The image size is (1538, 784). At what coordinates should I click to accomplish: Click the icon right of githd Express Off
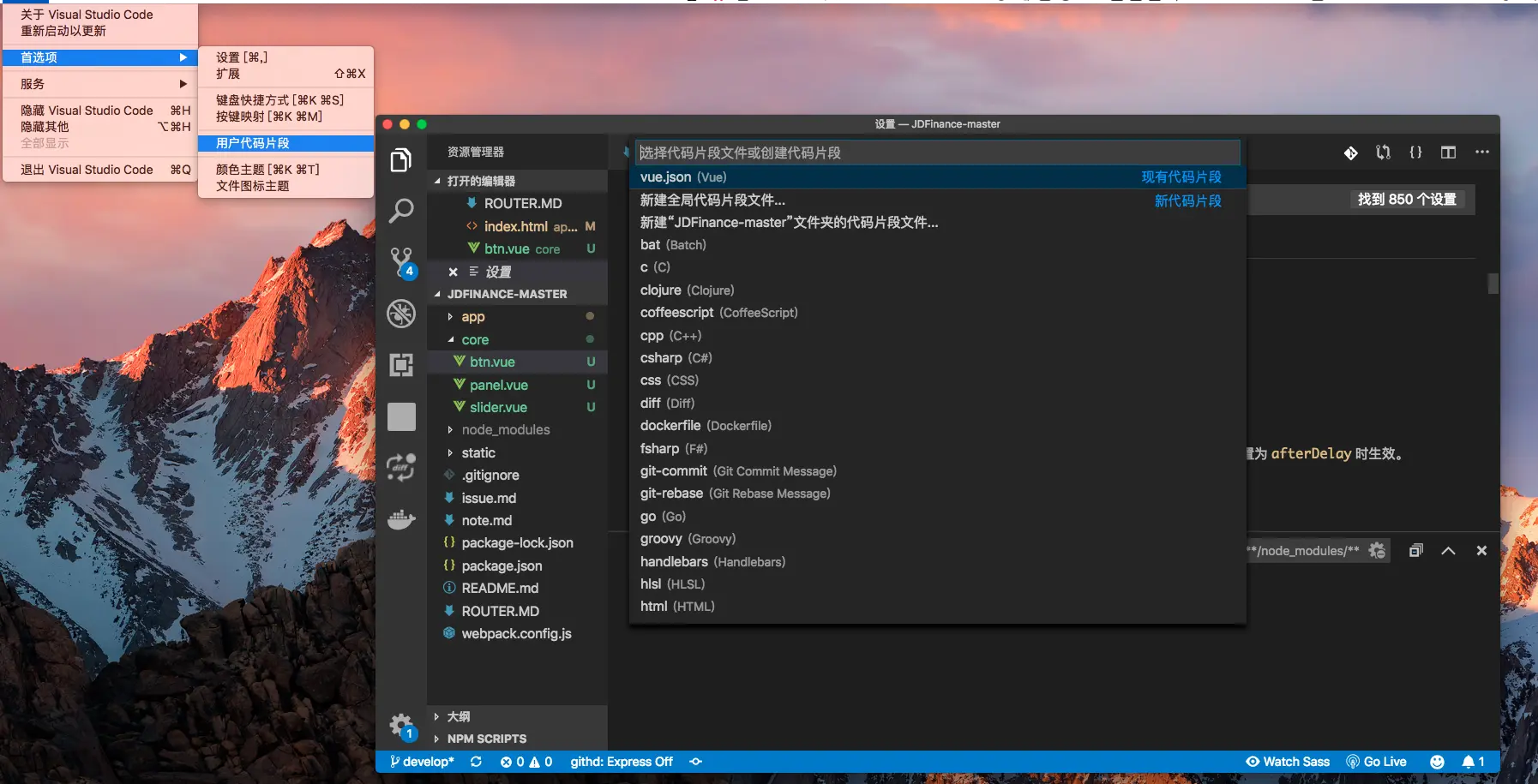click(695, 762)
